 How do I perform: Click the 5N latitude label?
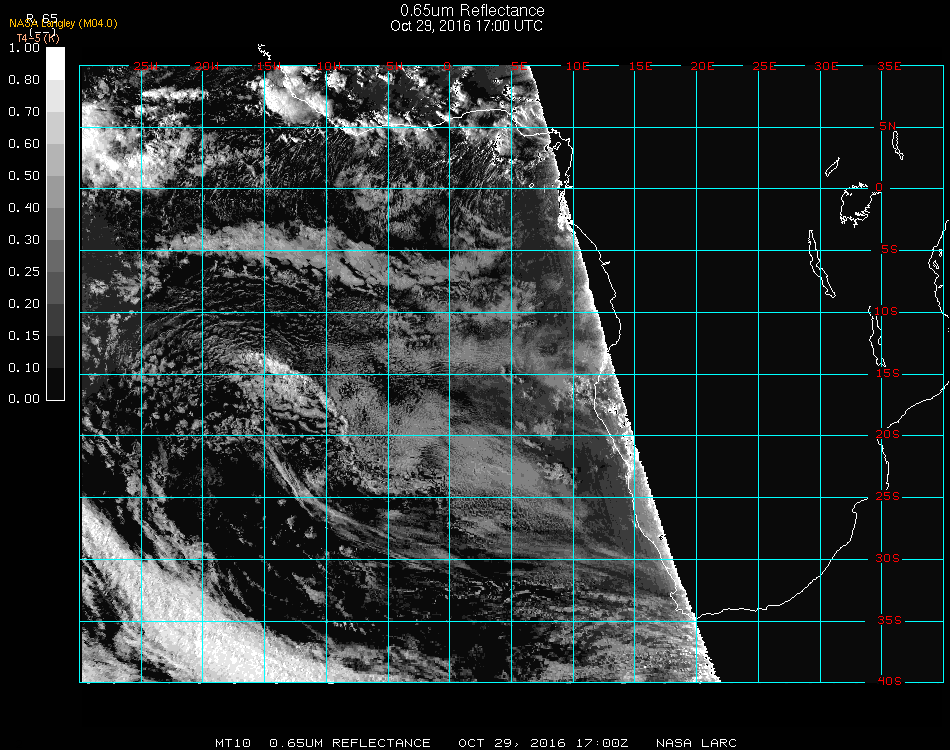point(888,126)
